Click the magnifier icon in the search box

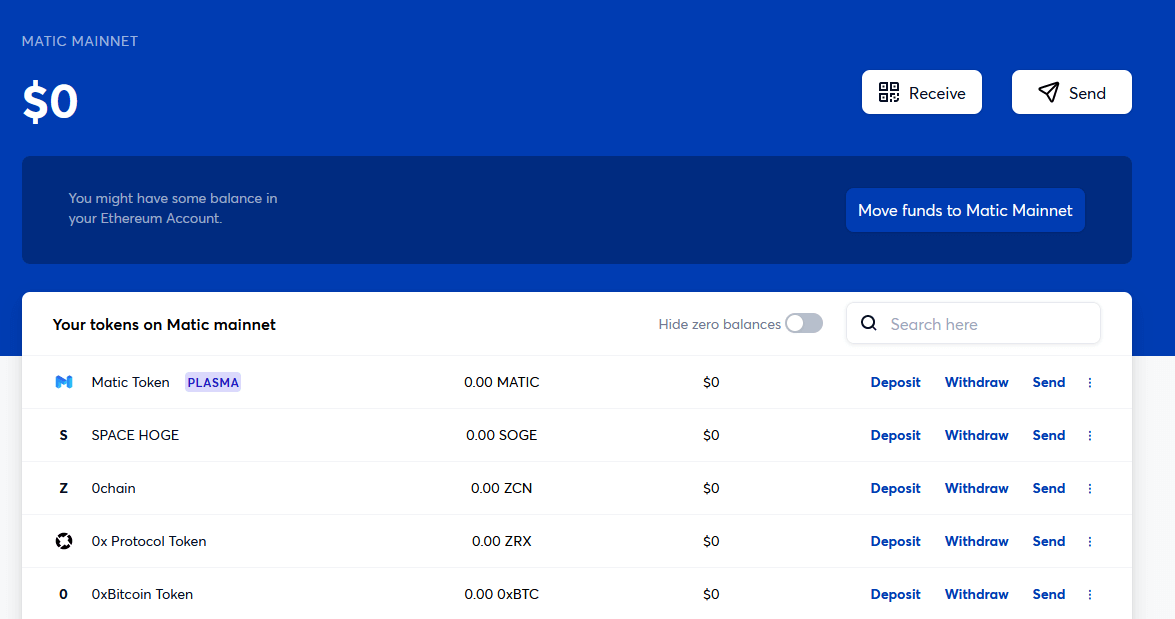868,323
